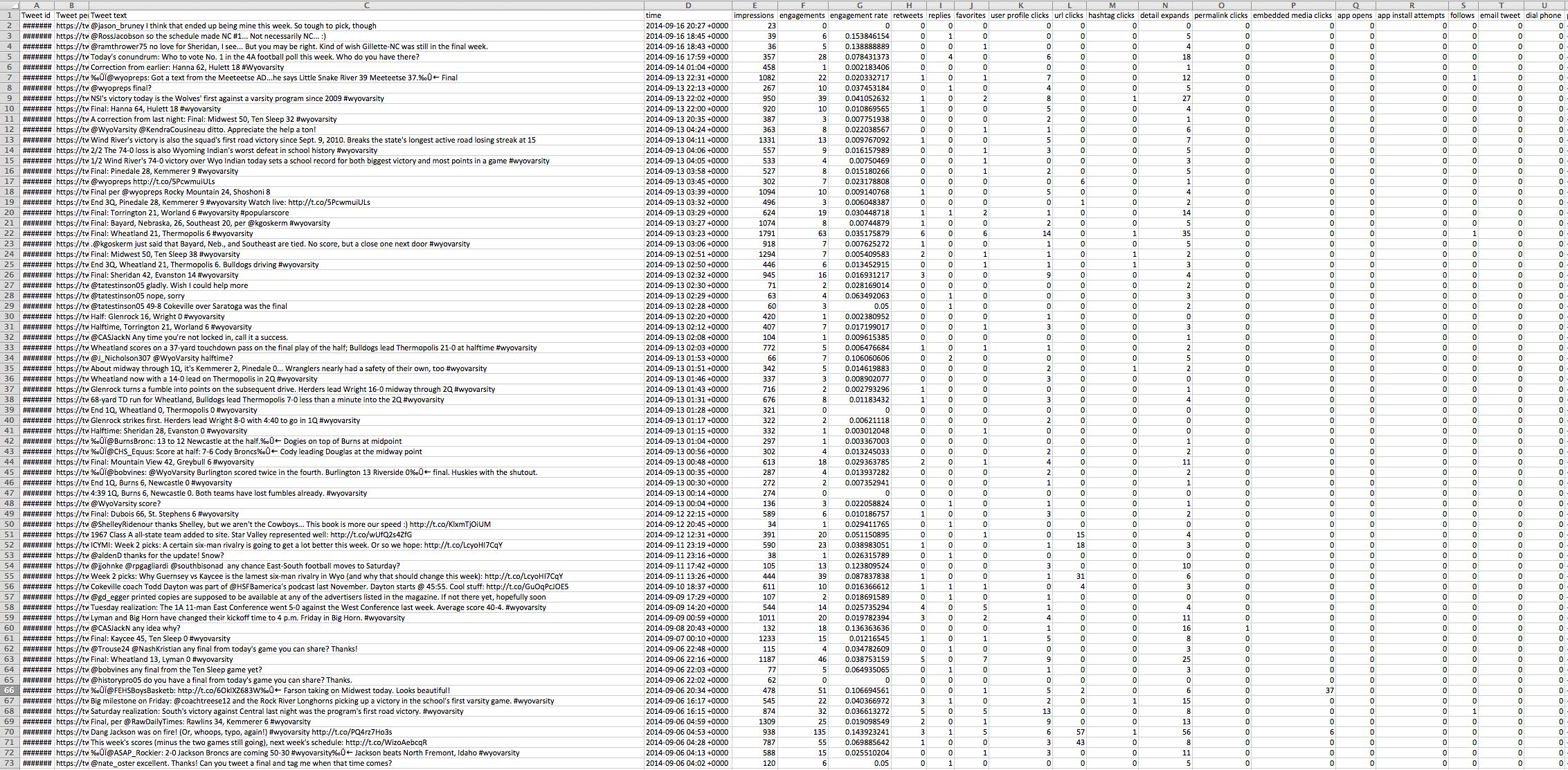Click column P header letter

point(1292,5)
